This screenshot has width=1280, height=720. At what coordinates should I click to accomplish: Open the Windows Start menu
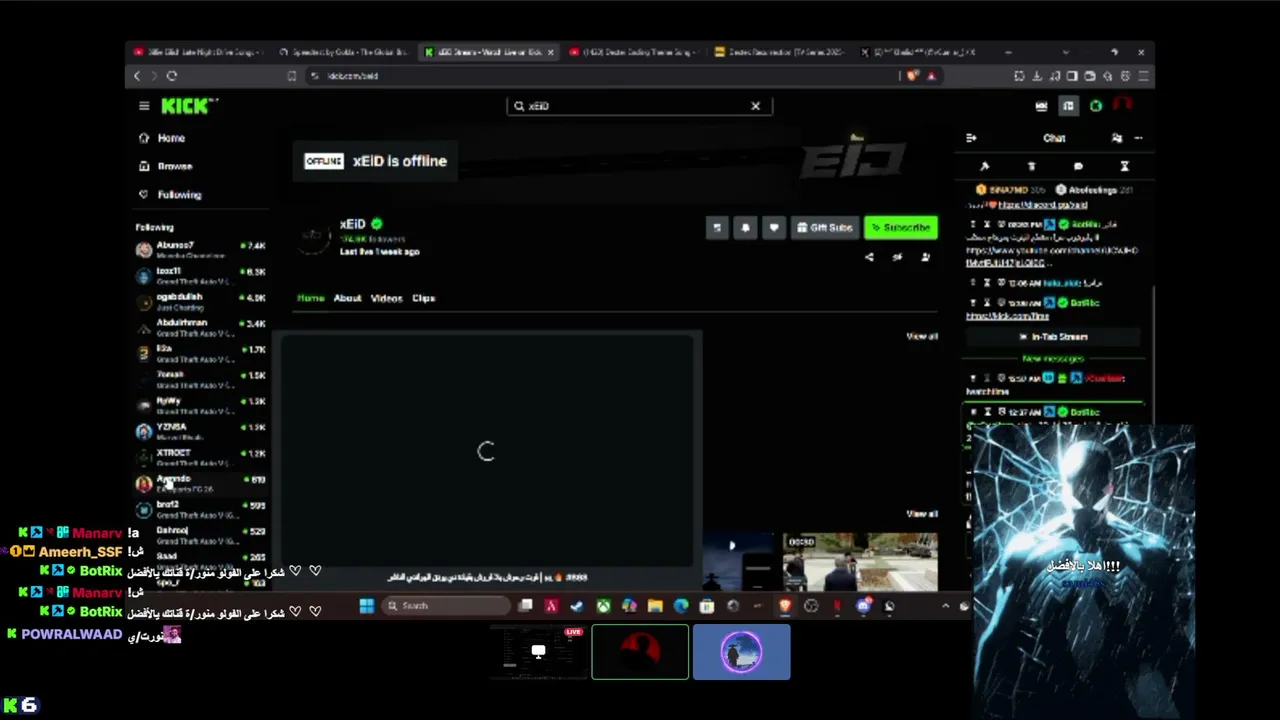(366, 606)
